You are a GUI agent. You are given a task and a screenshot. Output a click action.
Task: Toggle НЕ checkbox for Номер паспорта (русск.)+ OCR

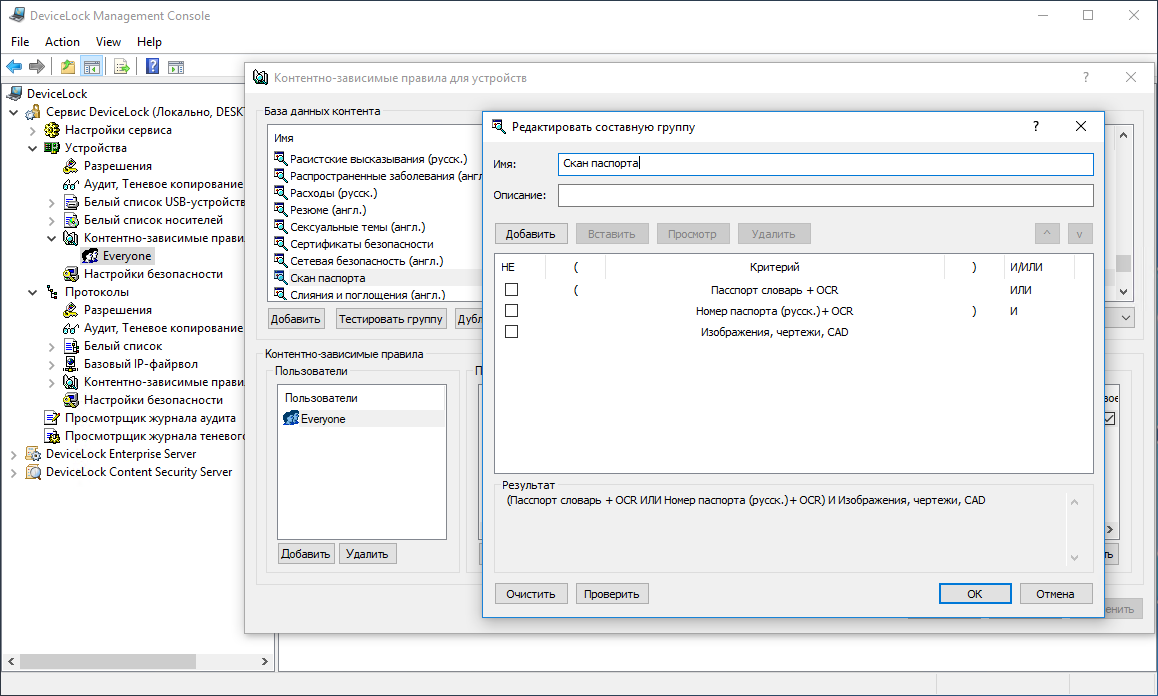[x=511, y=310]
